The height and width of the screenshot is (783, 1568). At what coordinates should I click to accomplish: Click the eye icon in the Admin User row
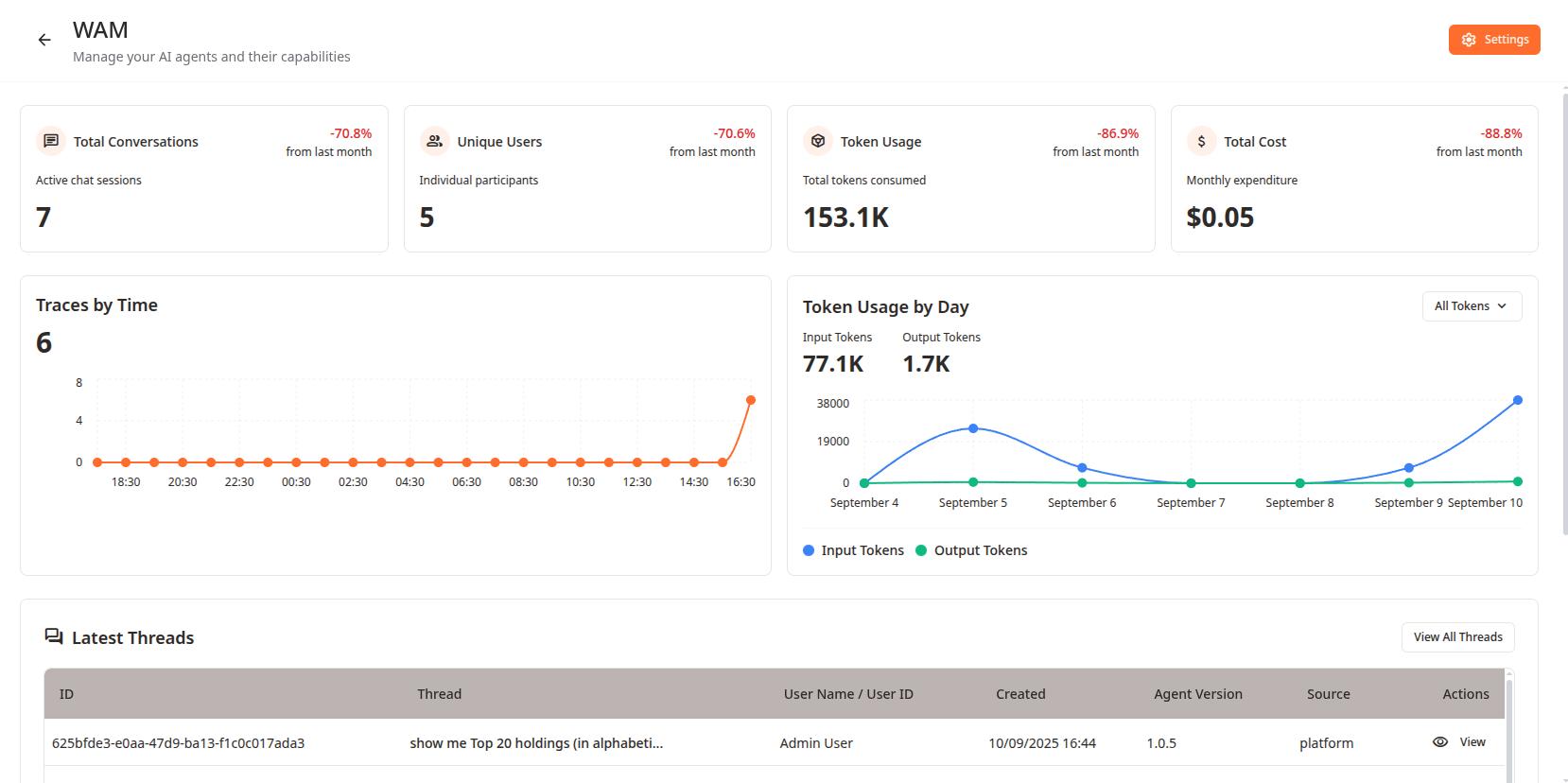(x=1440, y=742)
